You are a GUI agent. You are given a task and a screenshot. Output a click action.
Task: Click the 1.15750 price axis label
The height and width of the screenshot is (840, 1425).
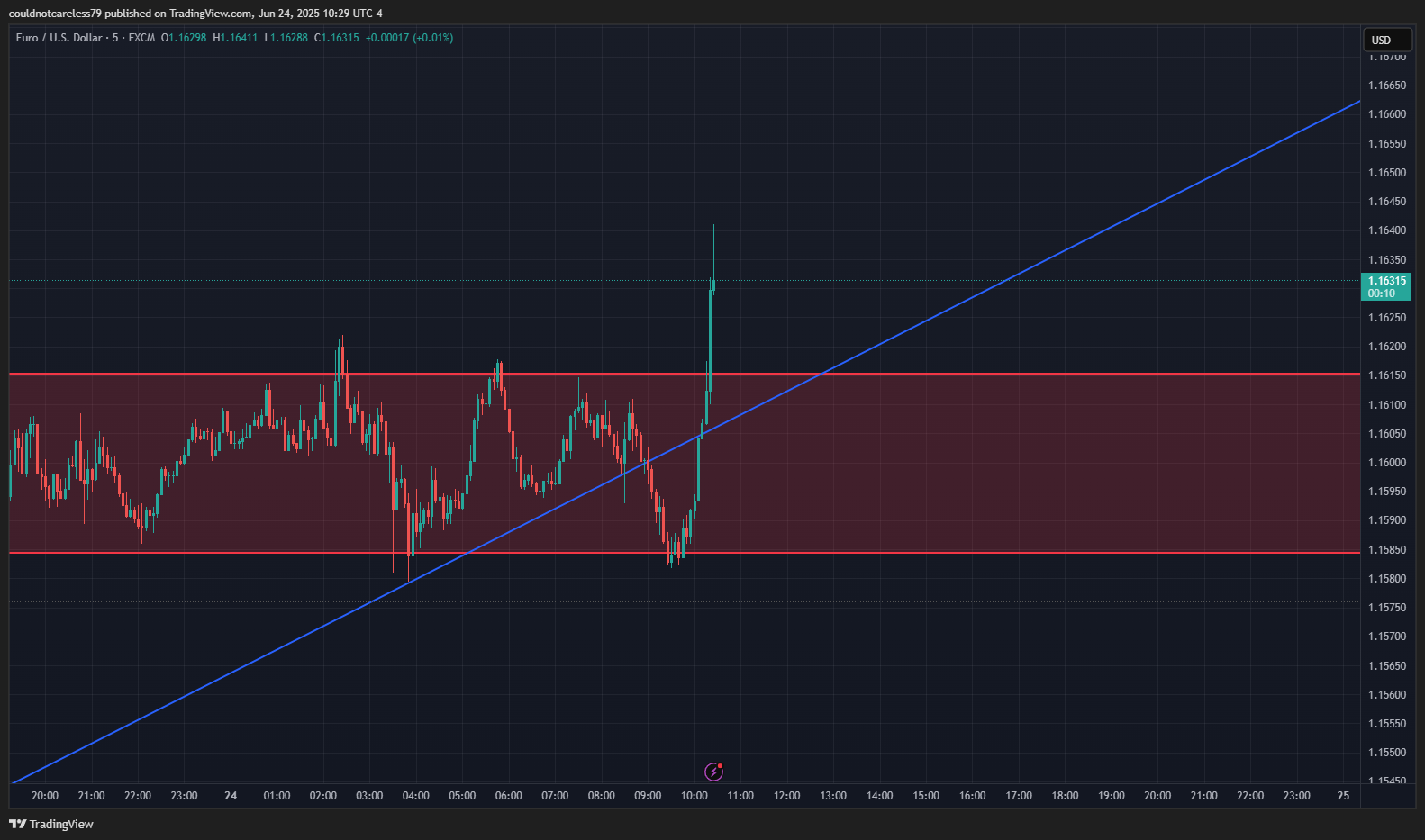[1386, 608]
